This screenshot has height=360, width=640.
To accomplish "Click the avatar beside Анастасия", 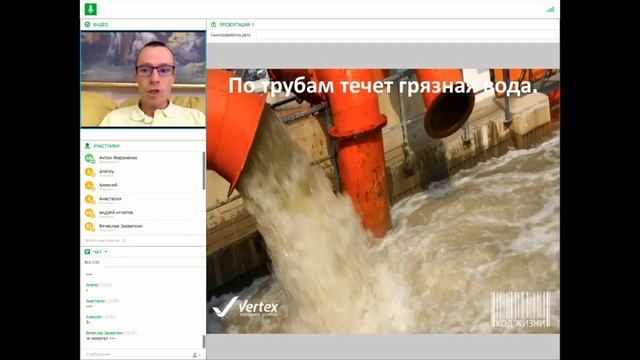I will pos(89,199).
